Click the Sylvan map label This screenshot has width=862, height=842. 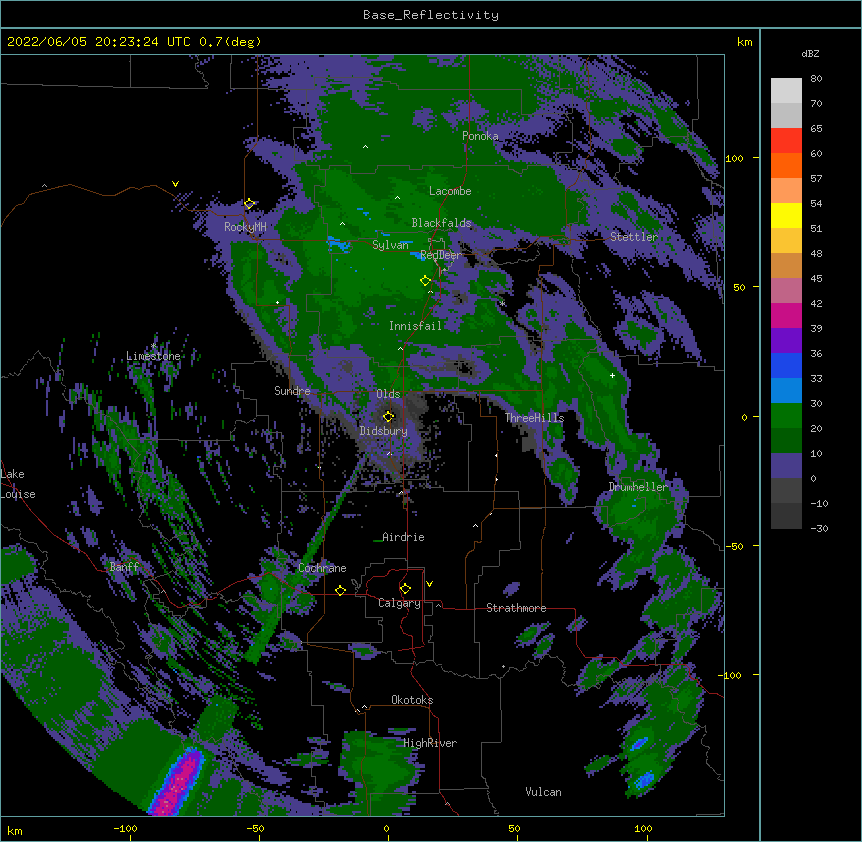(390, 245)
